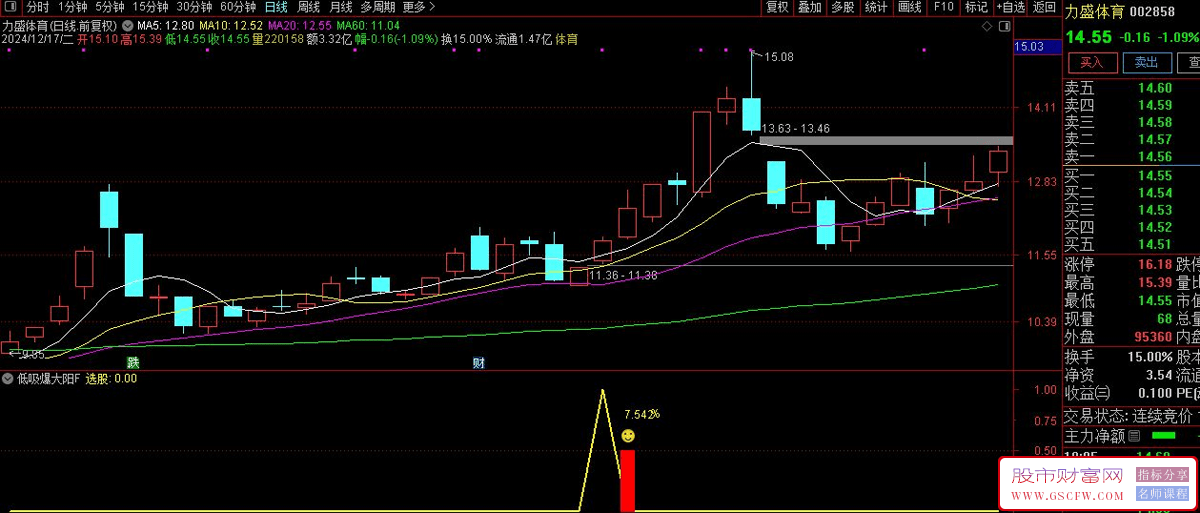1200x513 pixels.
Task: Switch to 周线 weekly chart
Action: tap(309, 6)
